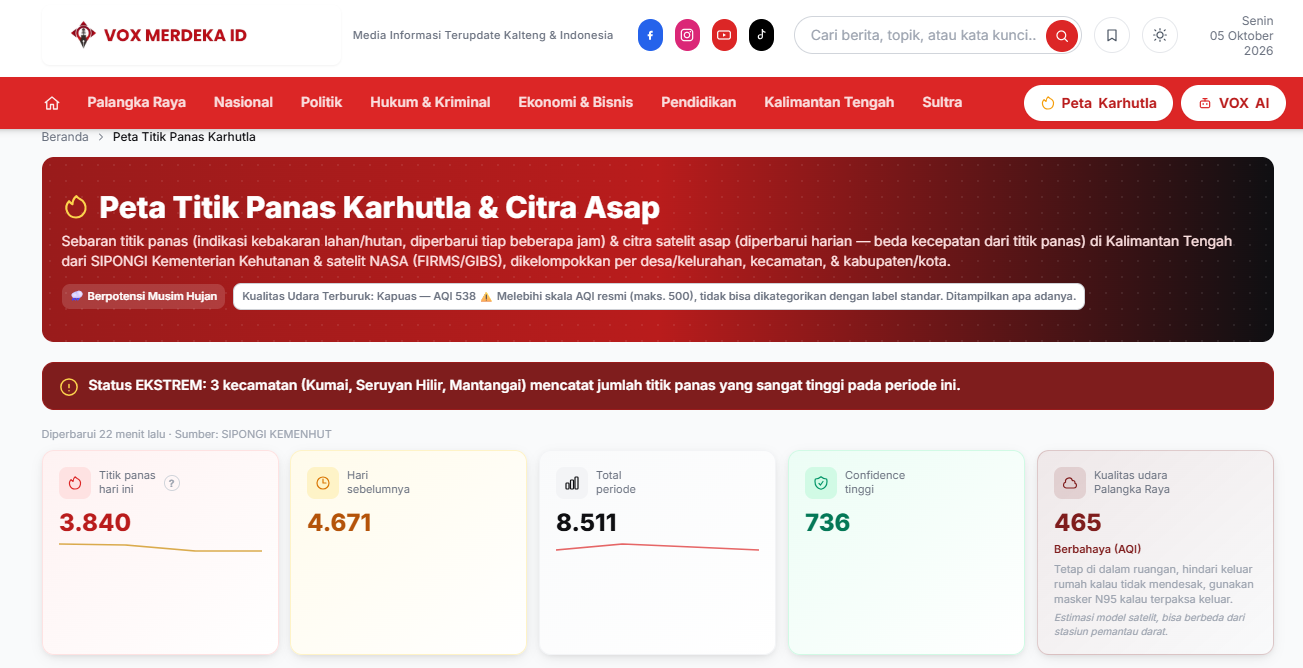Click the flame icon in Titik panas card

pyautogui.click(x=74, y=483)
